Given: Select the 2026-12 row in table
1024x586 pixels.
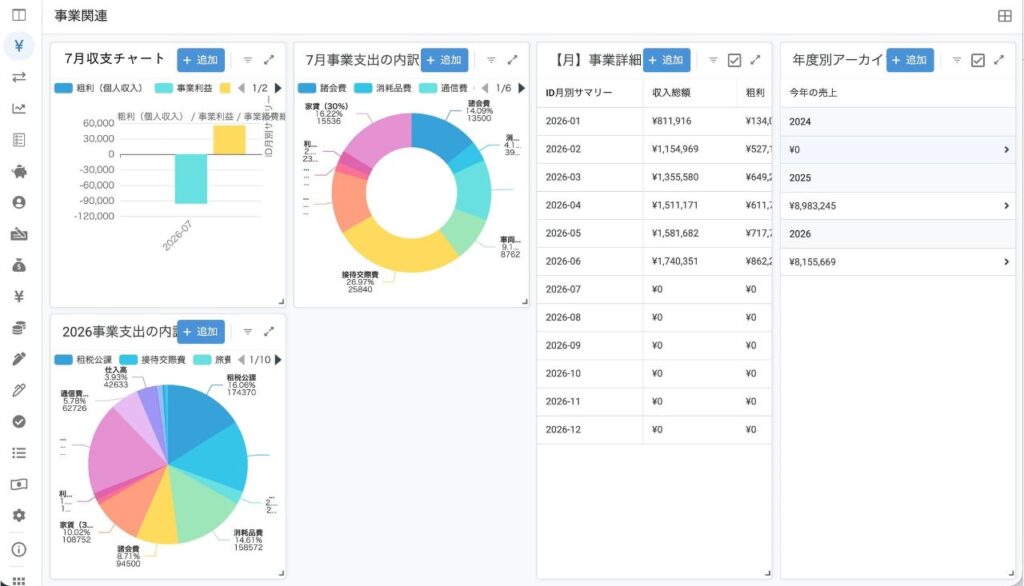Looking at the screenshot, I should (x=654, y=430).
